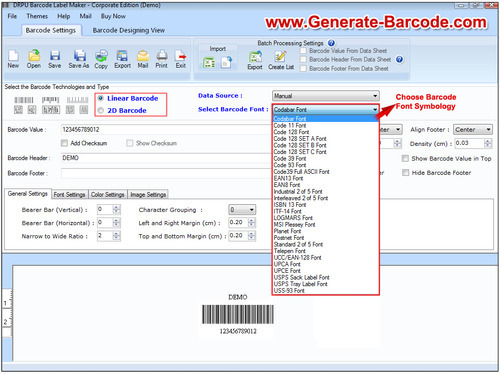Switch to the Barcode Settings tab
Viewport: 500px width, 374px height.
[x=51, y=30]
